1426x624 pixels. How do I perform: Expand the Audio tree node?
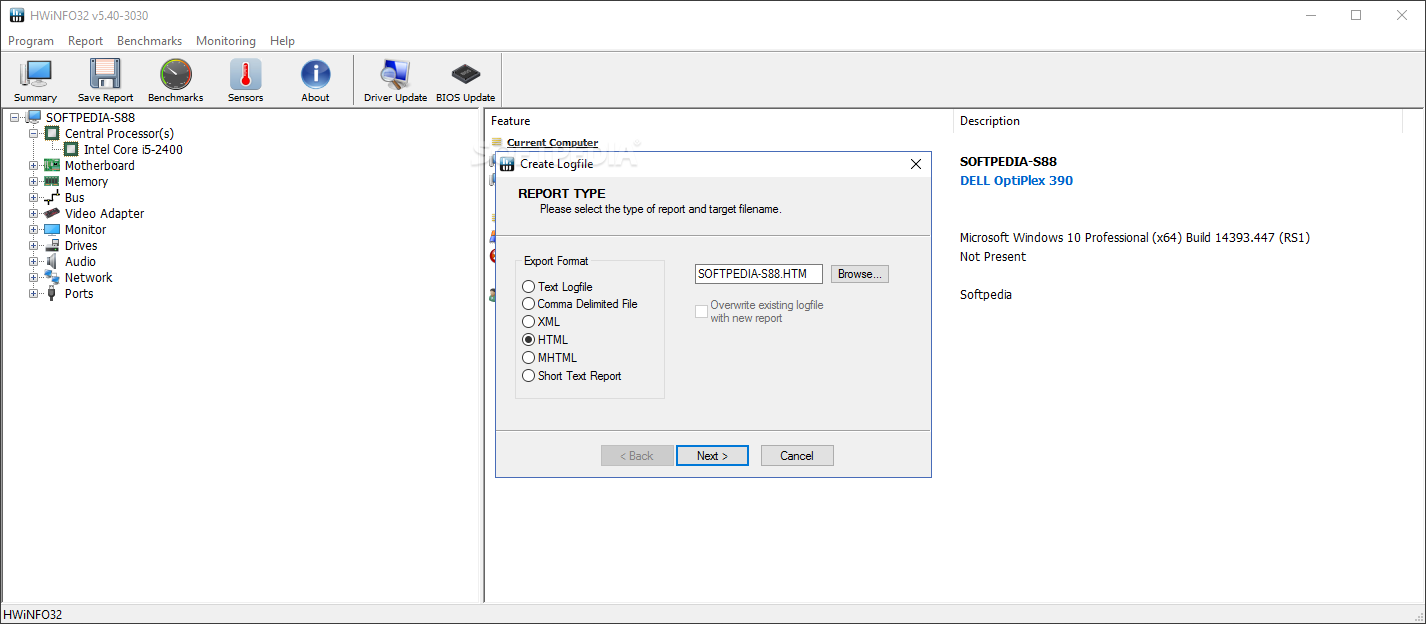click(x=34, y=261)
